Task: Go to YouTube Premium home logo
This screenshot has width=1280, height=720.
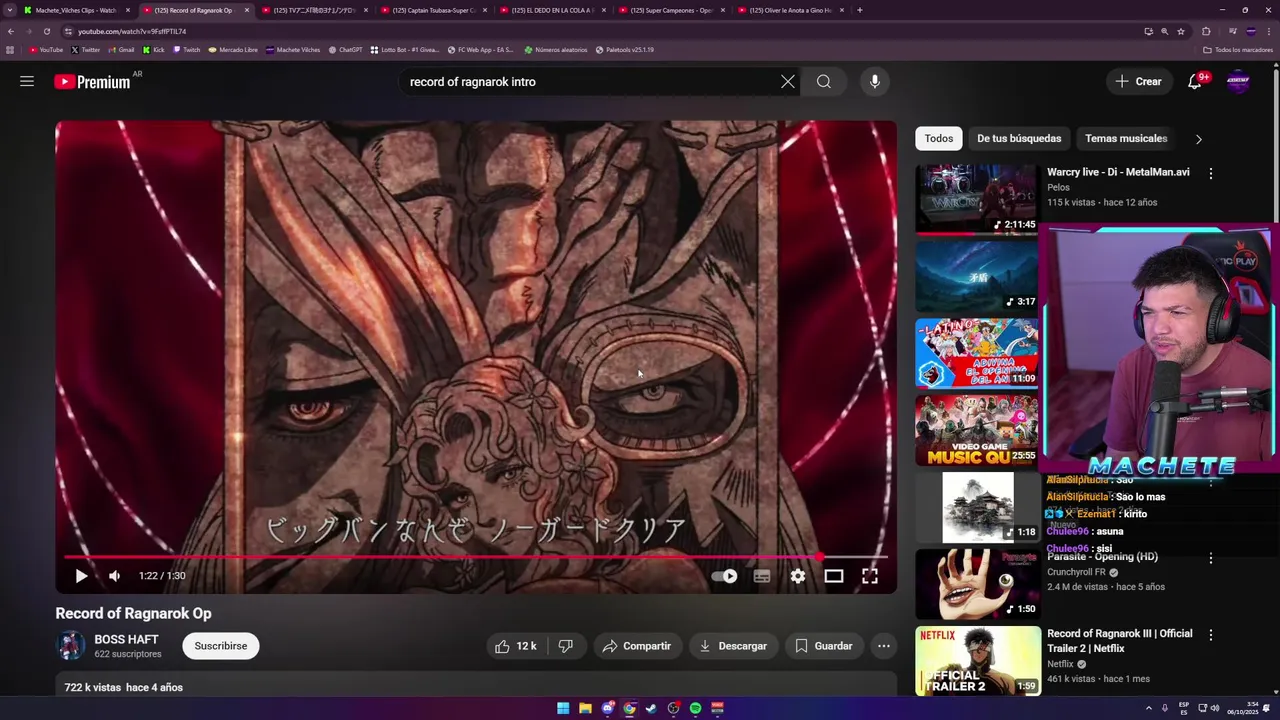Action: (x=92, y=82)
